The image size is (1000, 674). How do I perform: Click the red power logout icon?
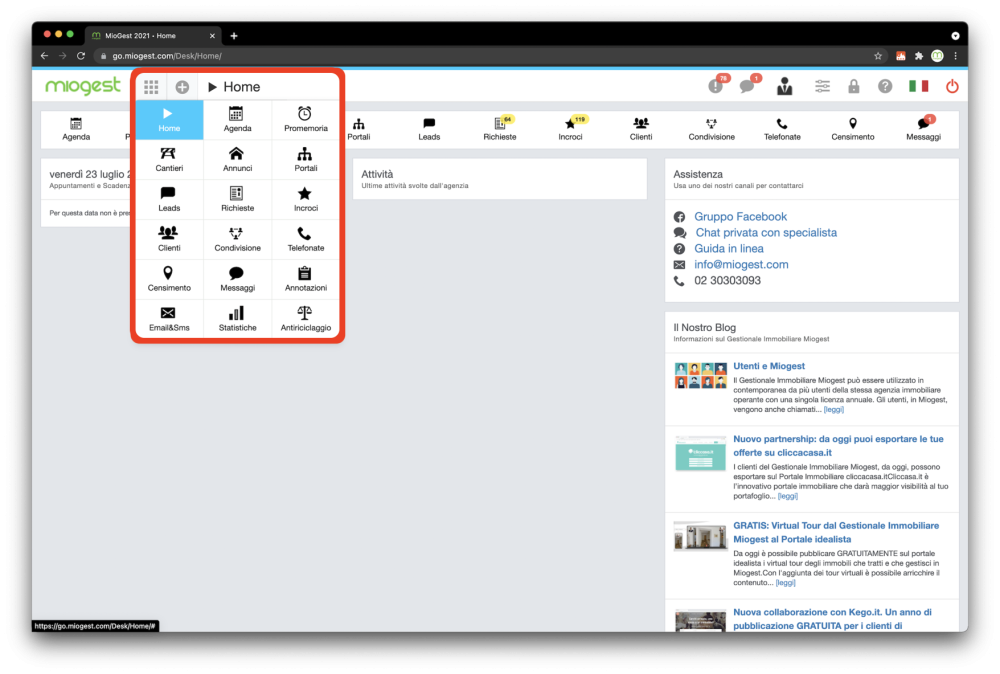(952, 86)
